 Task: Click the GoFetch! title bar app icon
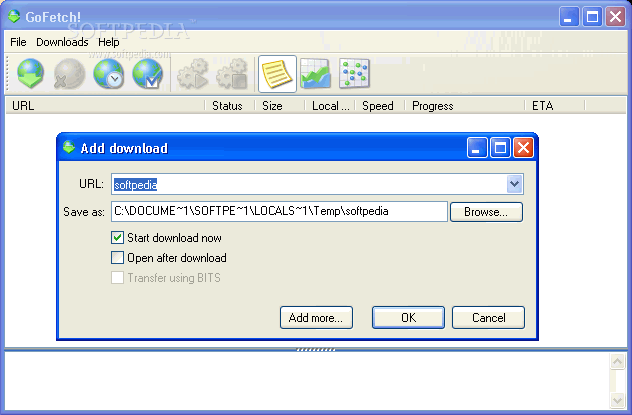point(14,17)
